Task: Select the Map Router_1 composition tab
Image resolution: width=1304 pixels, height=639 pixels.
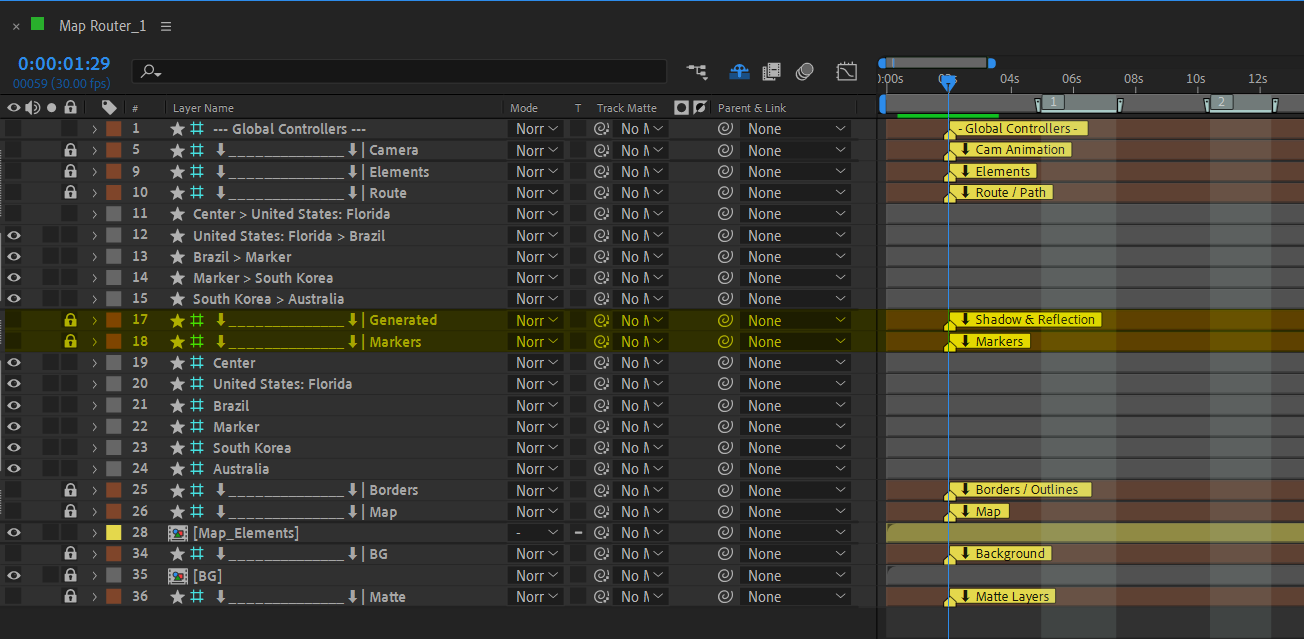Action: (x=102, y=26)
